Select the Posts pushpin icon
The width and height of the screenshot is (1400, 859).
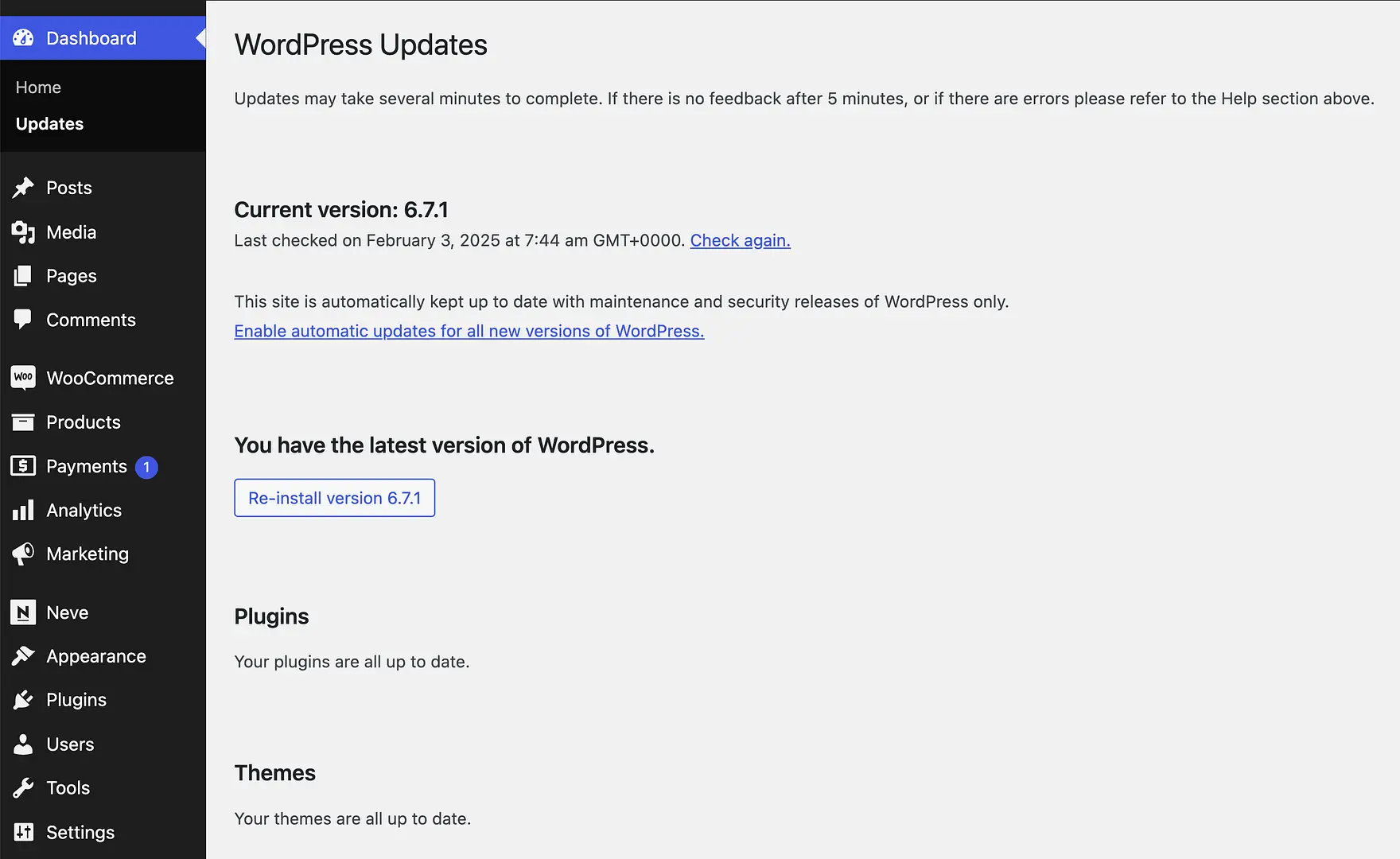tap(23, 188)
